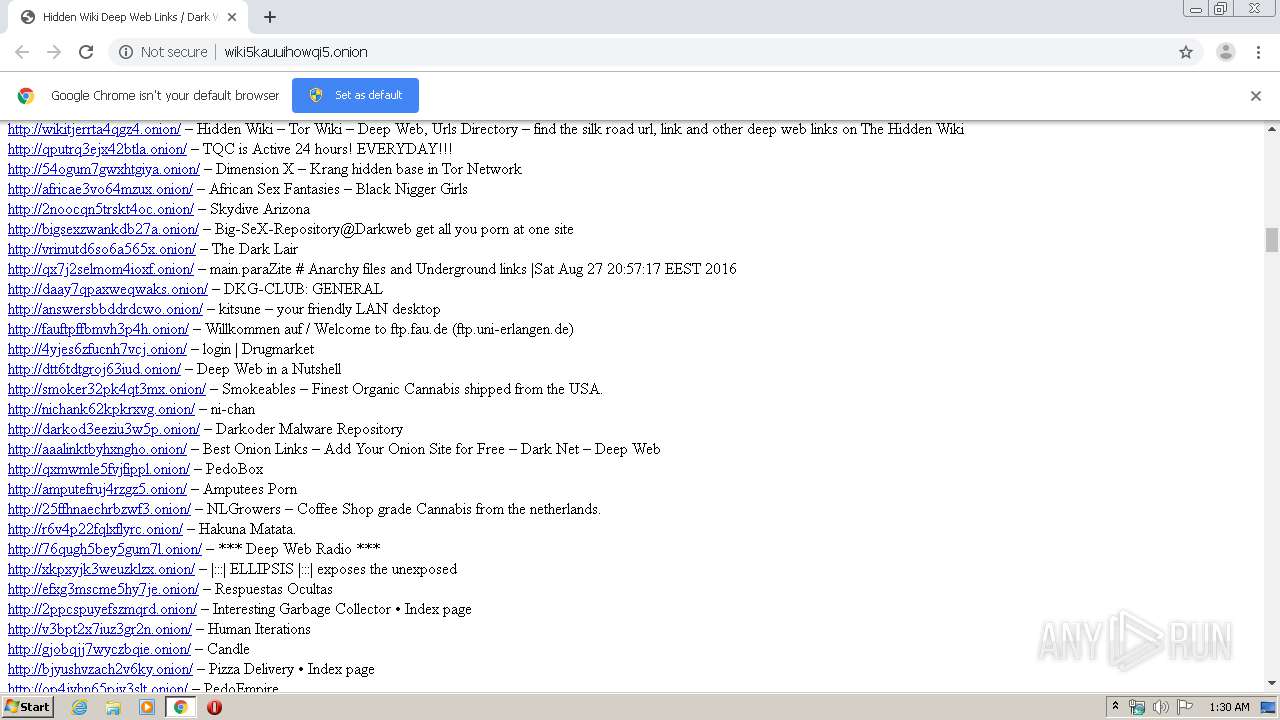
Task: Open the volume tray icon
Action: [1161, 707]
